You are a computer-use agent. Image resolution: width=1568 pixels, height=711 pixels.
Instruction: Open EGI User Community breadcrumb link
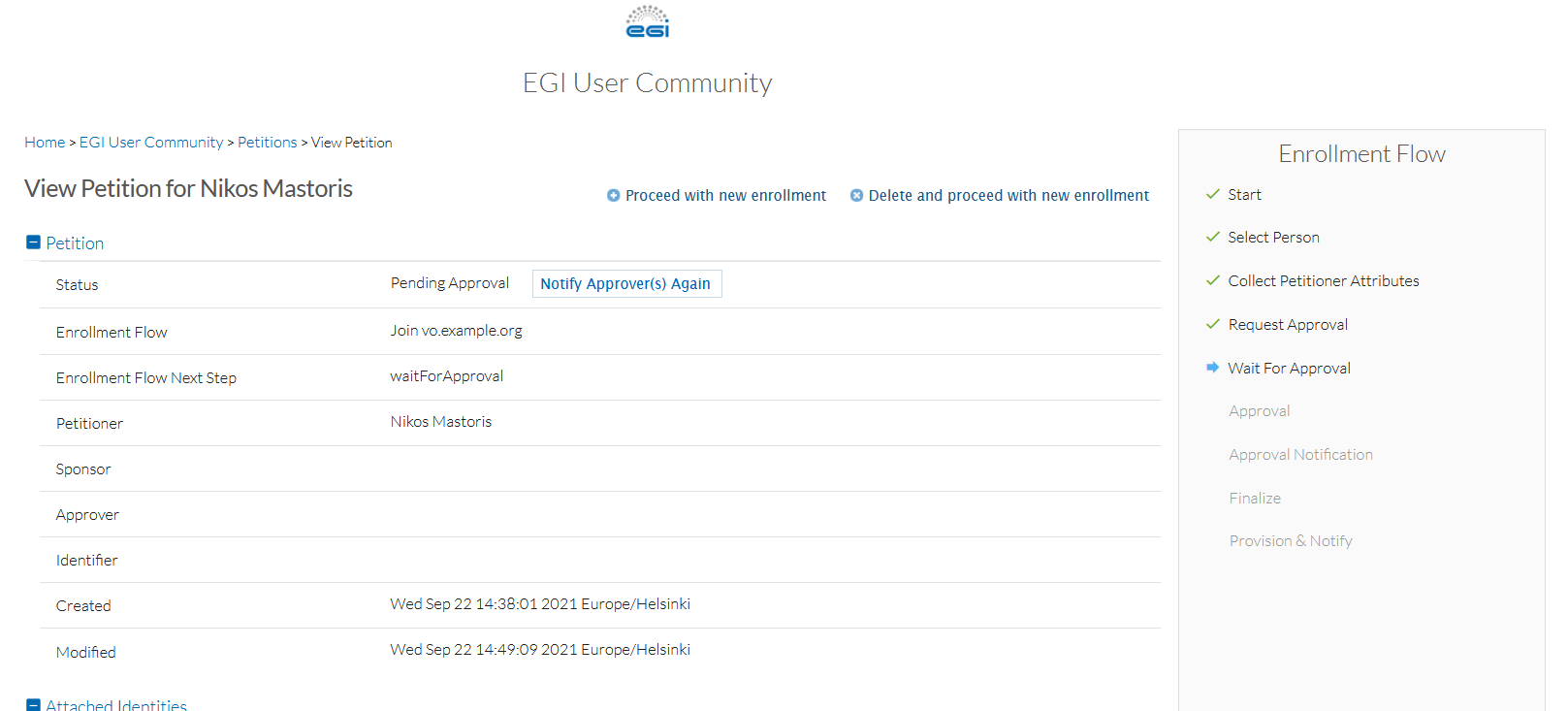pos(151,143)
